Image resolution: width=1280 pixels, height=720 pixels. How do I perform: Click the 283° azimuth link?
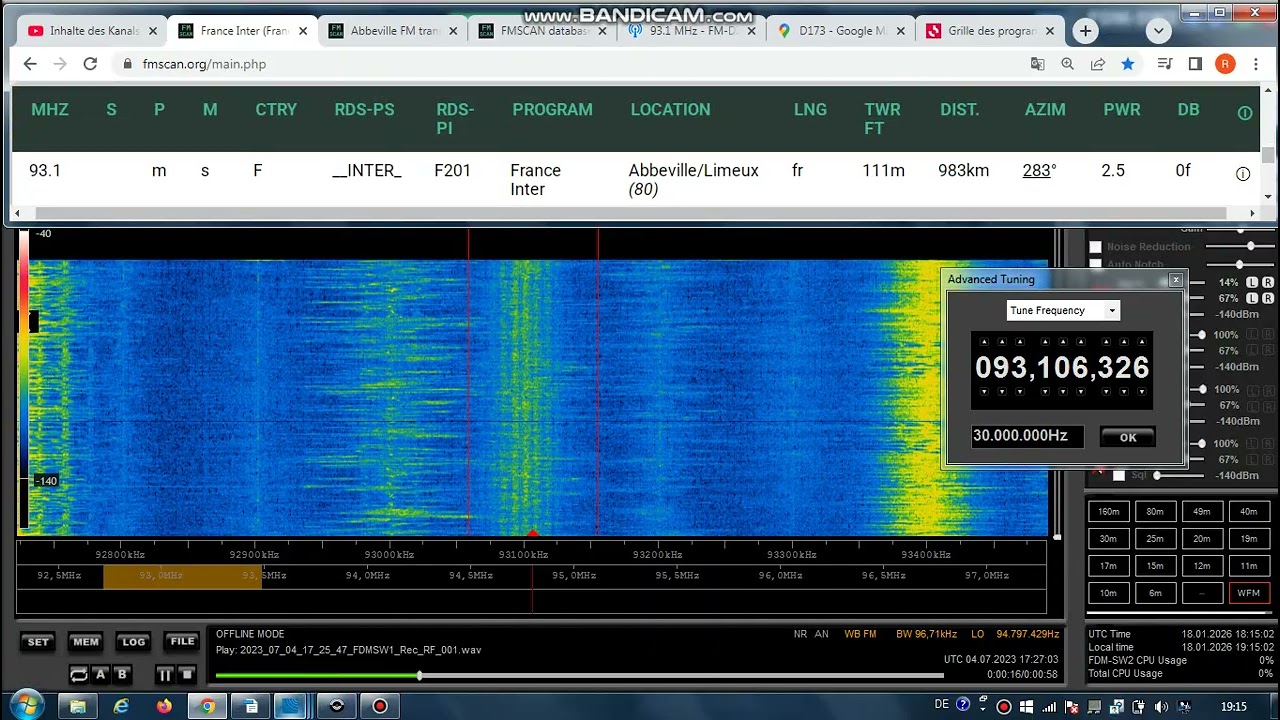point(1039,171)
